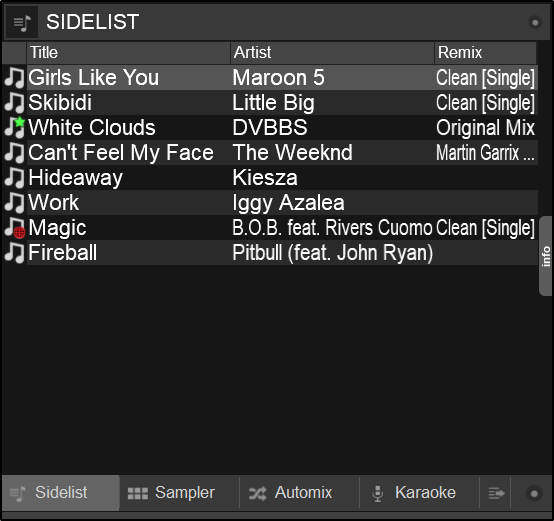
Task: Click the music note icon beside Skibidi
Action: pyautogui.click(x=14, y=103)
